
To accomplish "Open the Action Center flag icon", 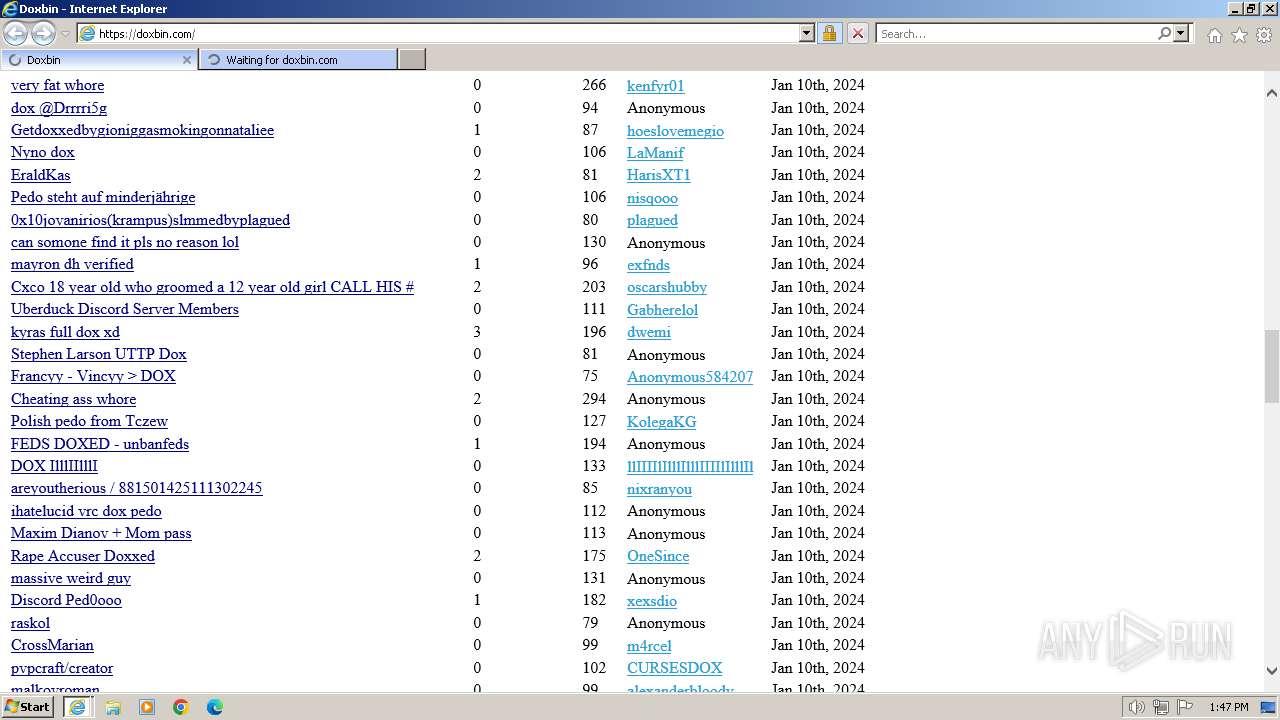I will point(1185,707).
